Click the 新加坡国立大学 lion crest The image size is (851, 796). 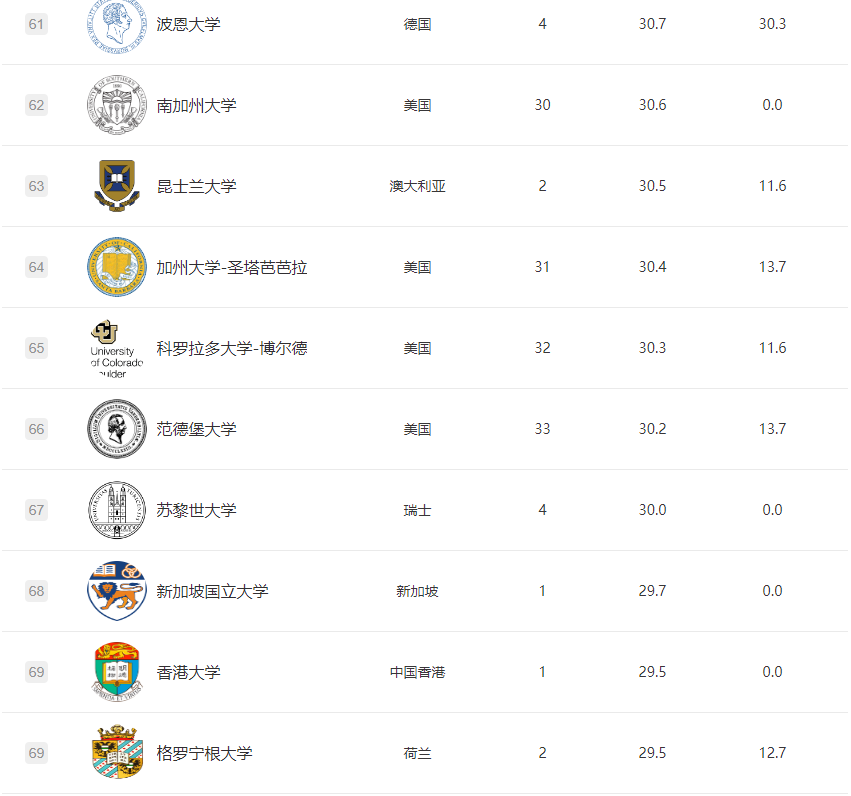tap(116, 591)
